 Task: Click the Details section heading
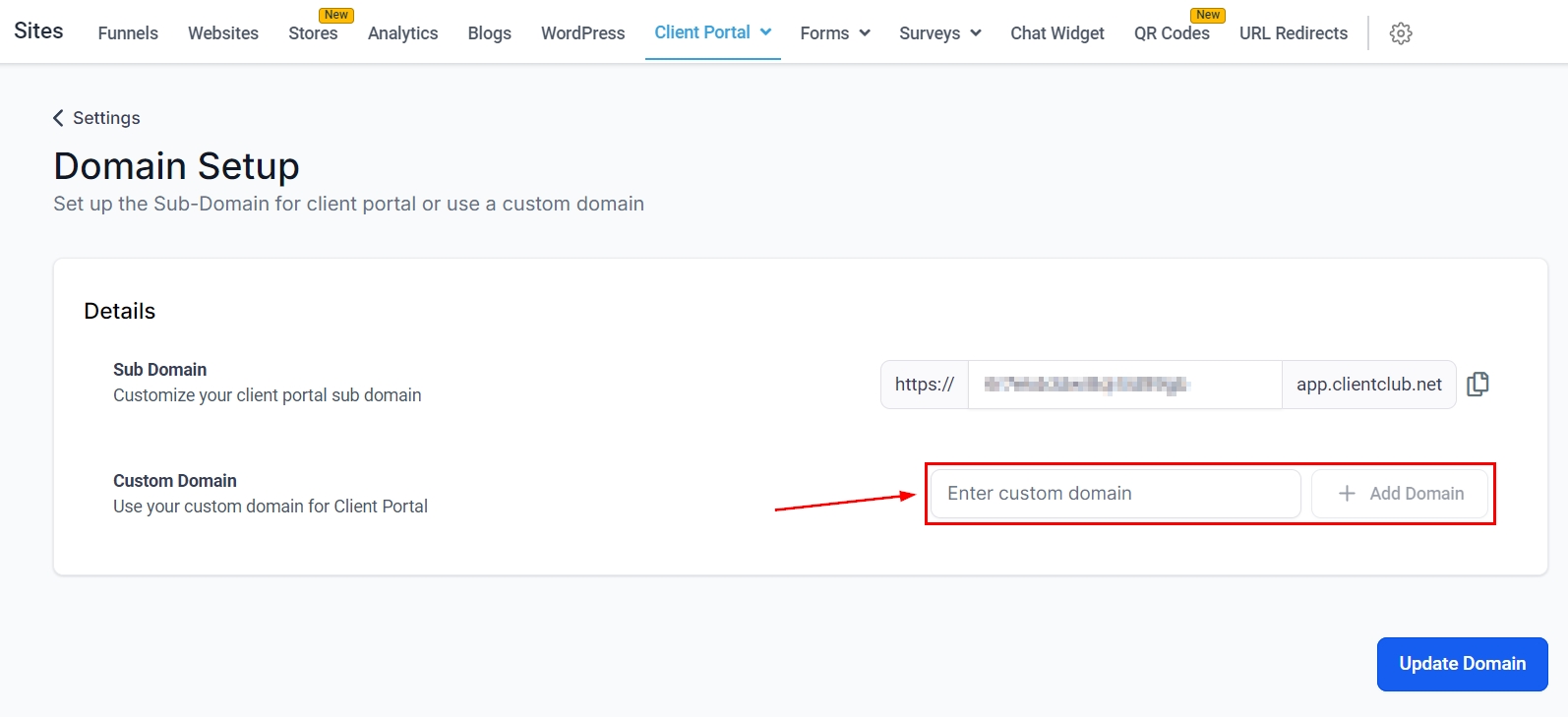(x=120, y=311)
